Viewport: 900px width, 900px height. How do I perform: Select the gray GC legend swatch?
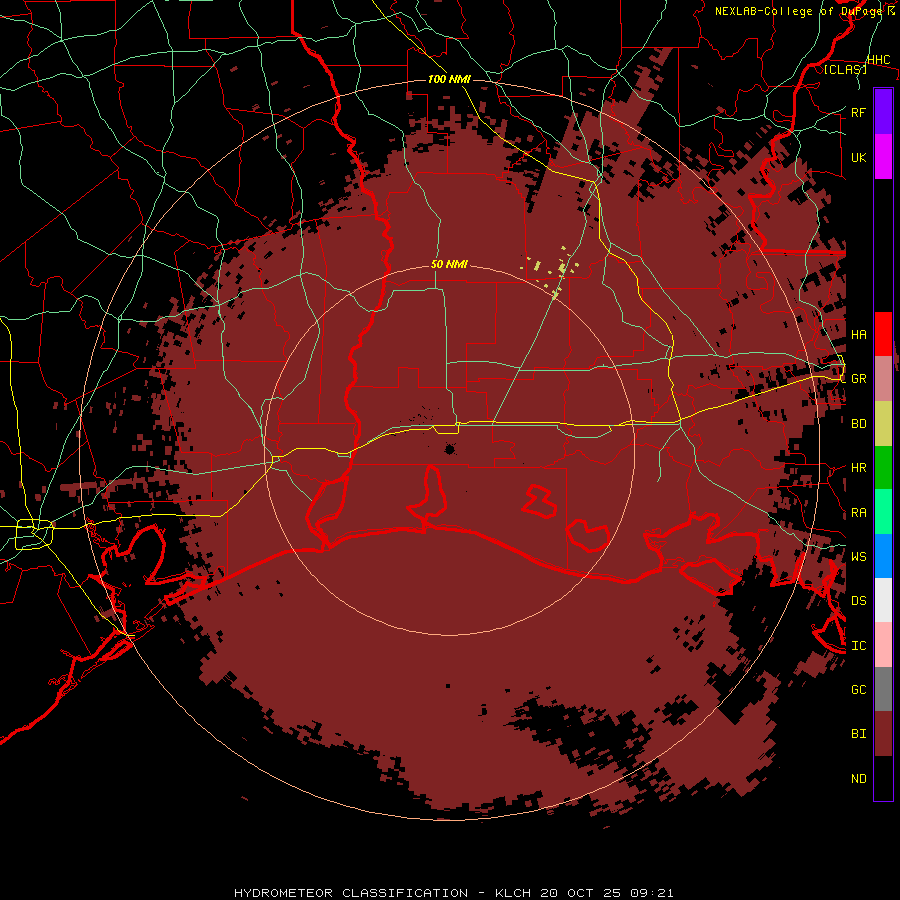(x=883, y=689)
